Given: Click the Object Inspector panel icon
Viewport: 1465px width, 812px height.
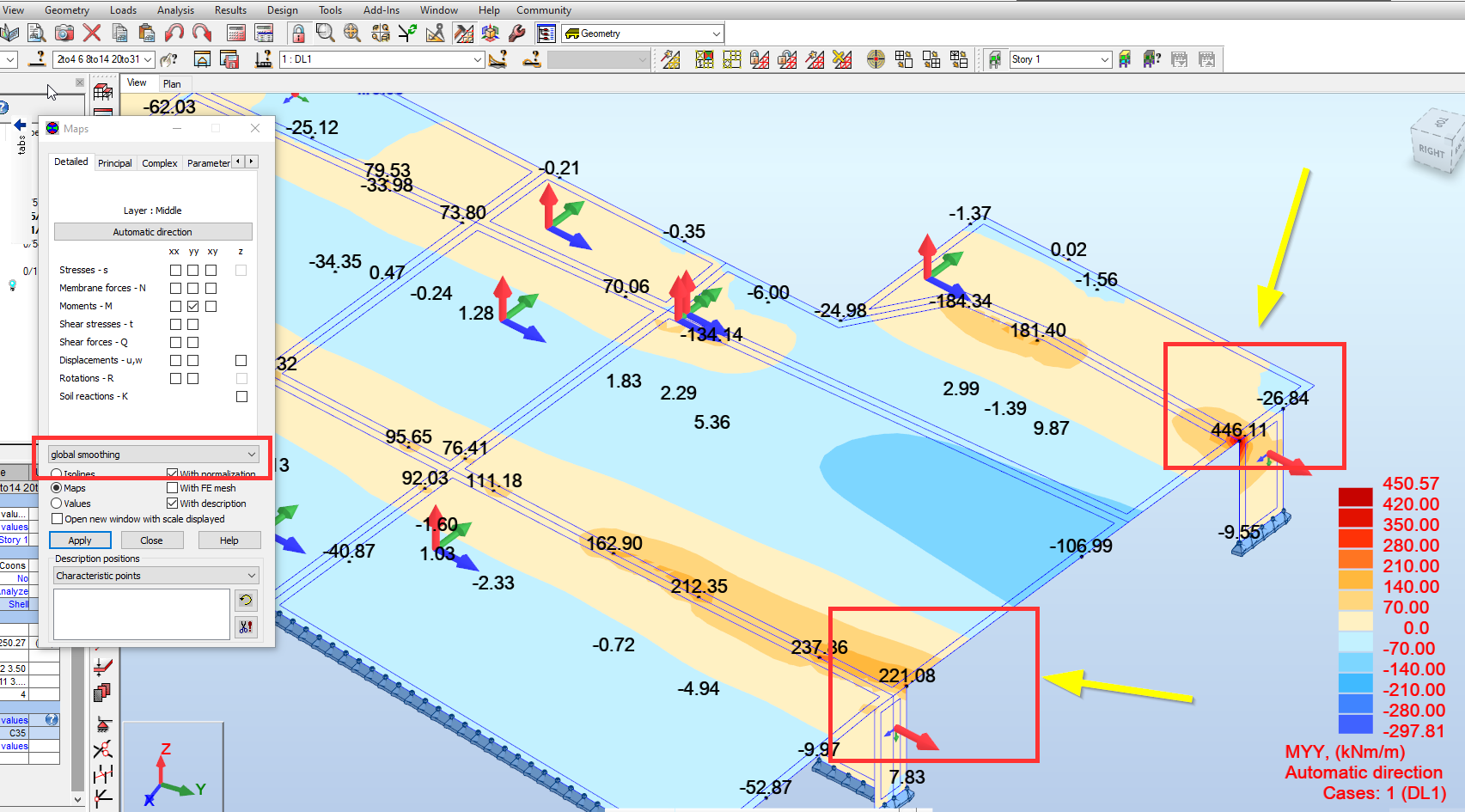Looking at the screenshot, I should tap(545, 33).
